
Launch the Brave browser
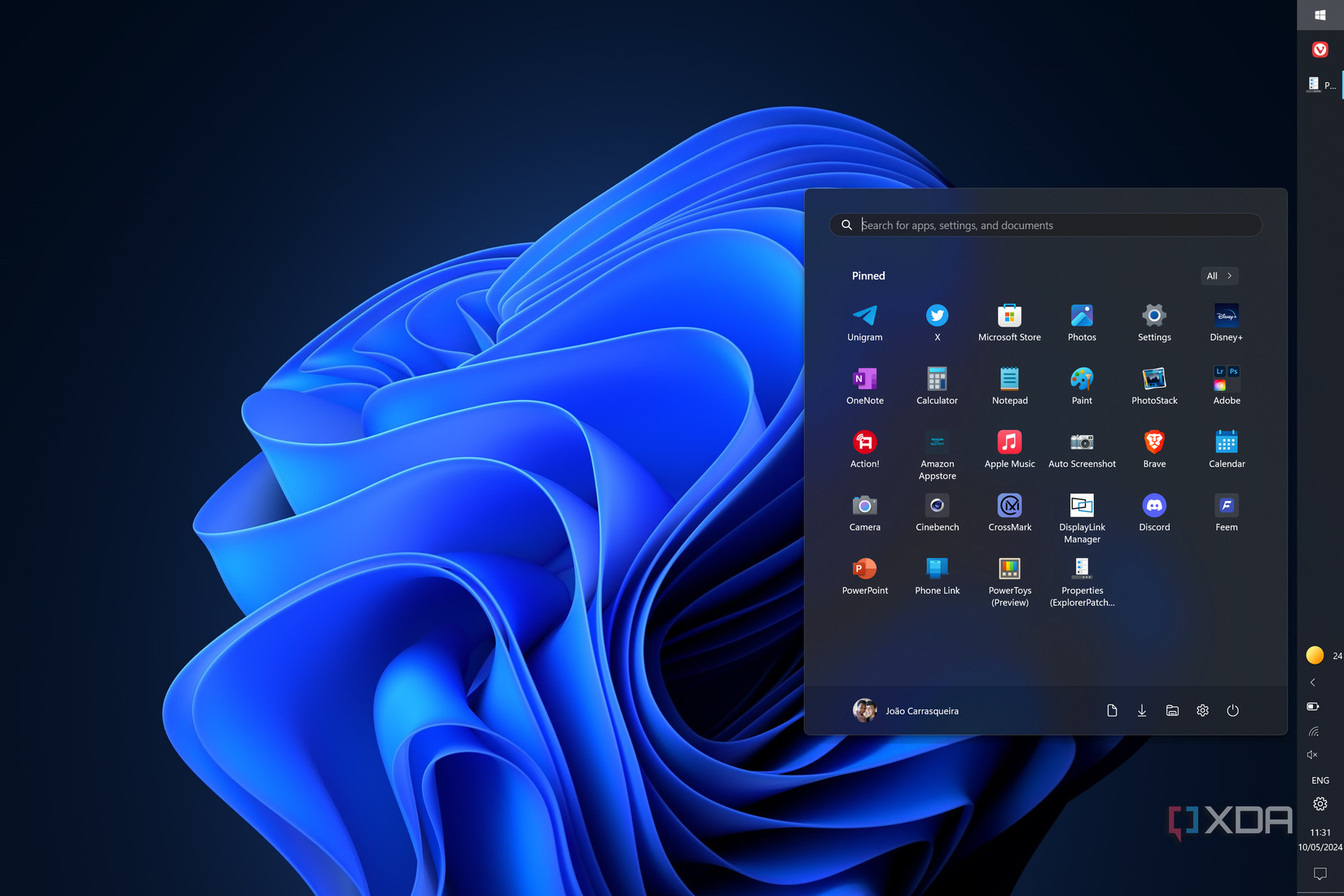pyautogui.click(x=1154, y=448)
